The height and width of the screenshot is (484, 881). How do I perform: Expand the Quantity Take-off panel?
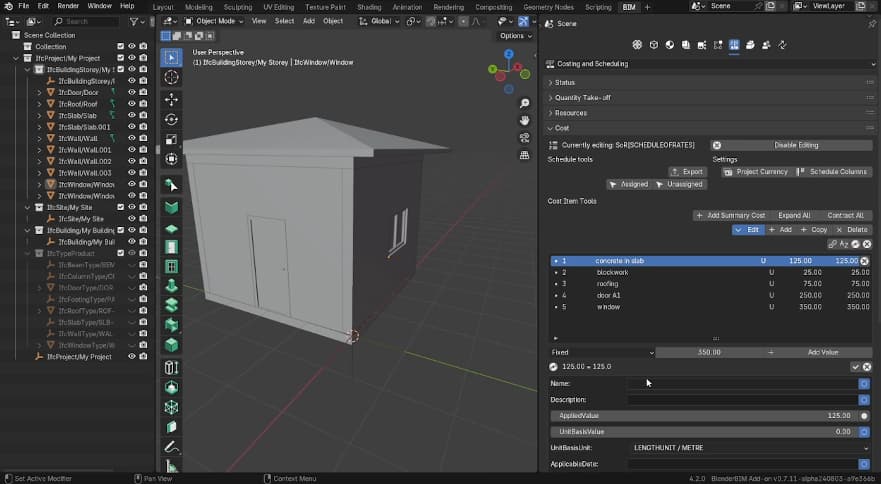pyautogui.click(x=582, y=98)
